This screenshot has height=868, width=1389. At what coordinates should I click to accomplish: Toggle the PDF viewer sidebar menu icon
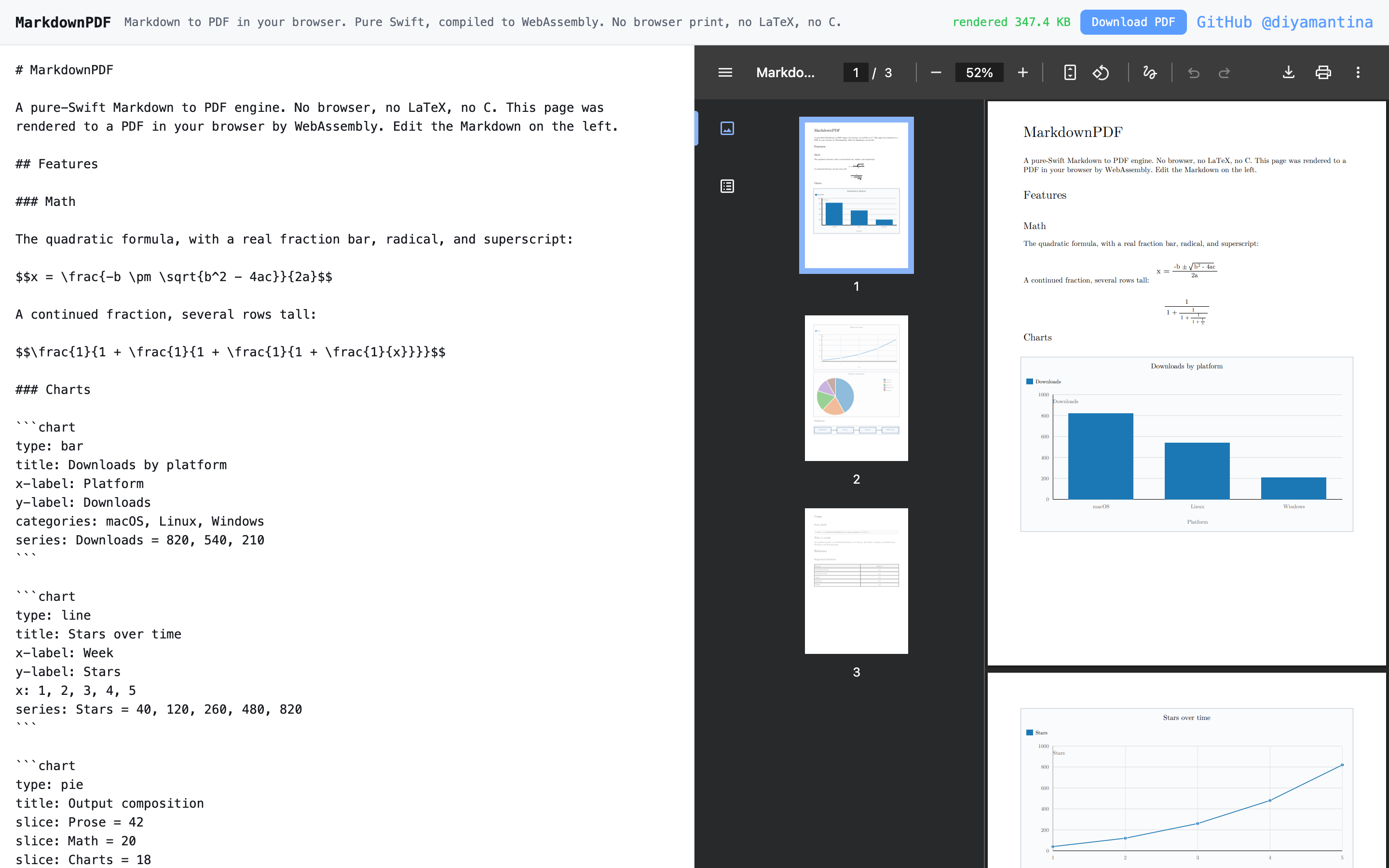pyautogui.click(x=725, y=72)
